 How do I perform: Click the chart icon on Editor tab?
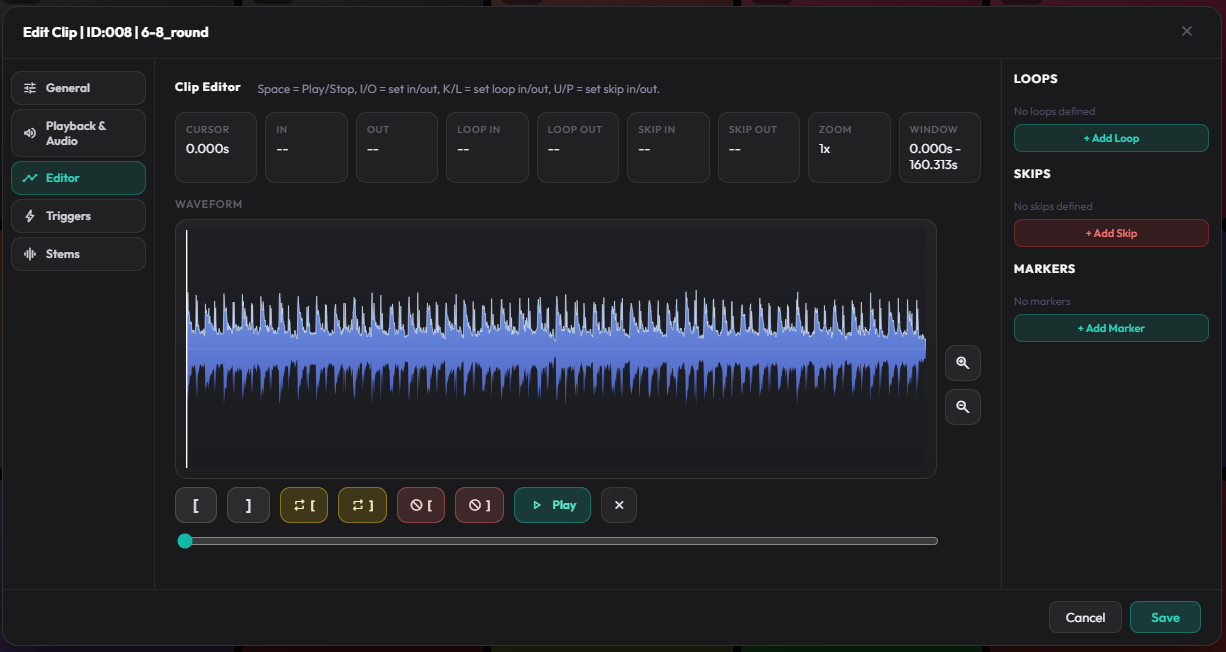tap(30, 178)
